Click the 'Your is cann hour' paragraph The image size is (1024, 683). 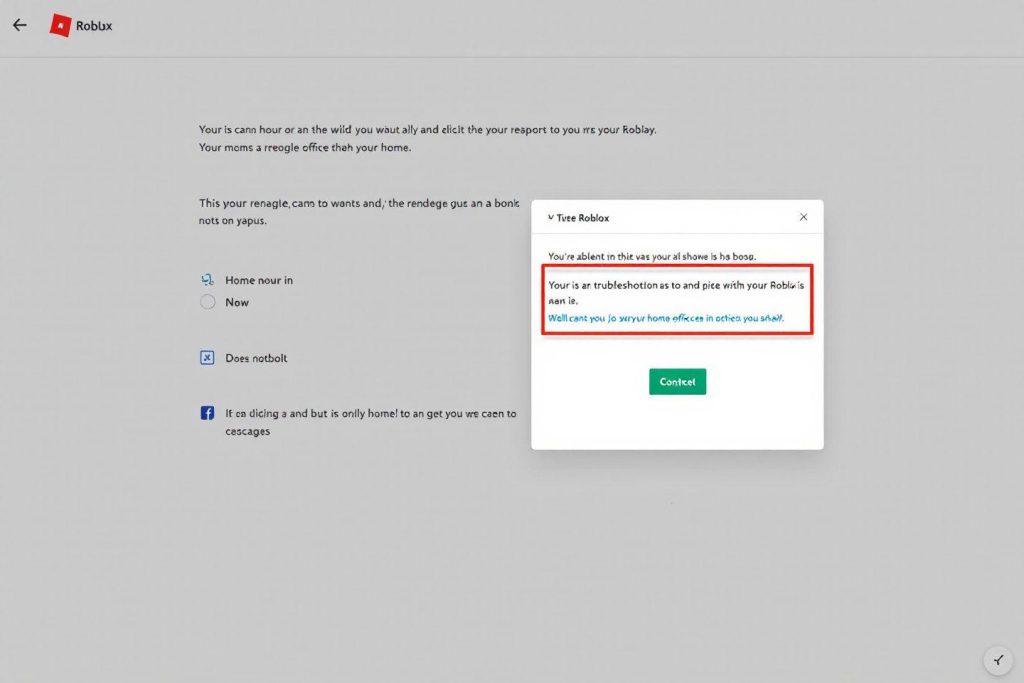(427, 139)
